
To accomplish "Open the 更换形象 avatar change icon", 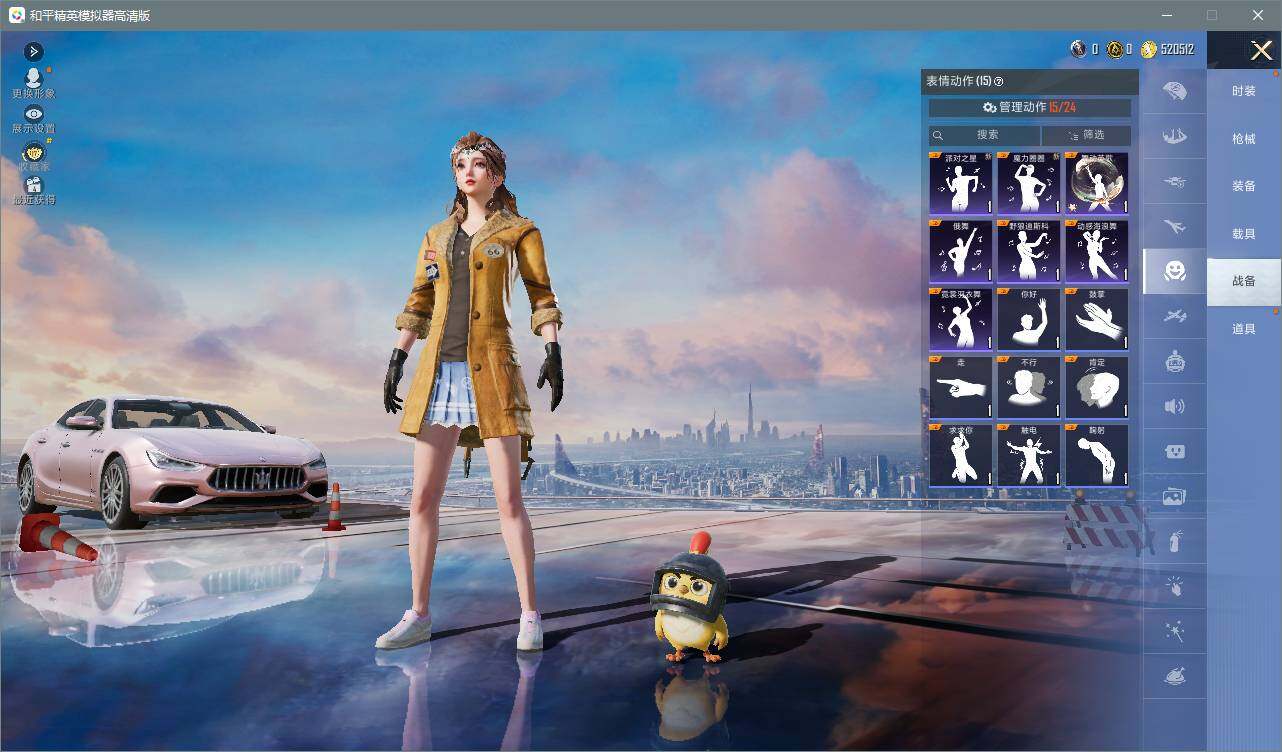I will pyautogui.click(x=33, y=78).
